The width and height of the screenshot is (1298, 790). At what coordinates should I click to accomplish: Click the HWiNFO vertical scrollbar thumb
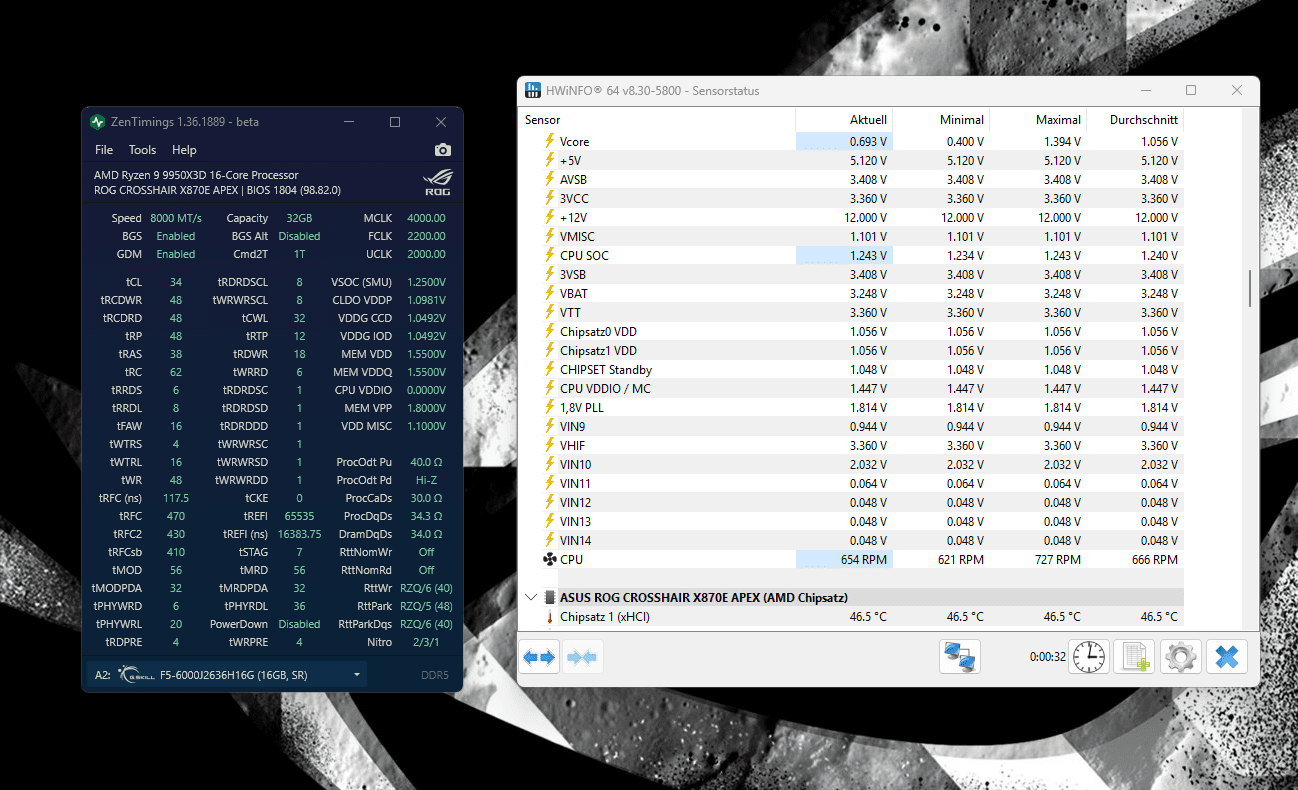[1250, 289]
